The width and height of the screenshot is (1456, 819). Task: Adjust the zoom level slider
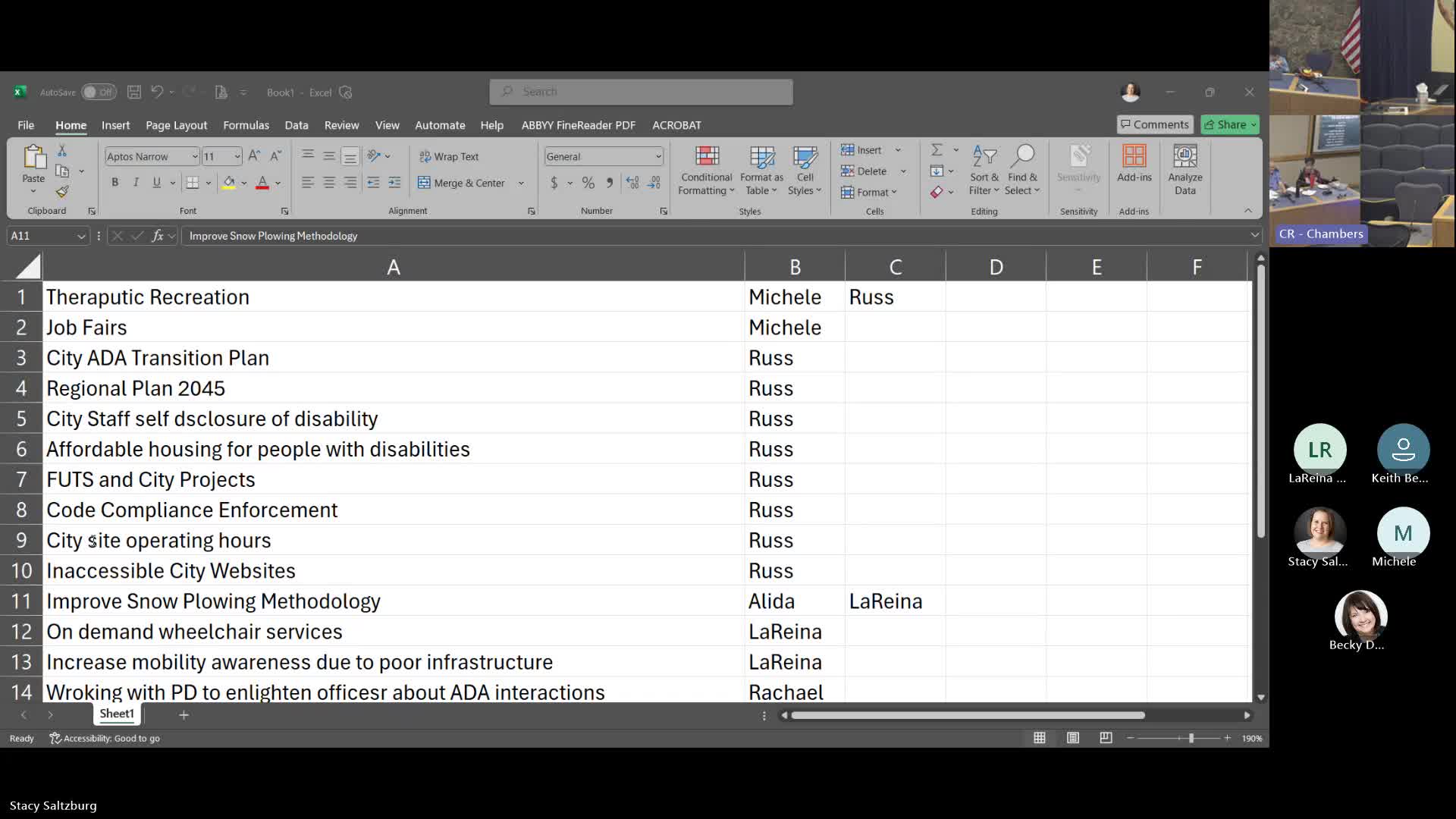(x=1191, y=738)
